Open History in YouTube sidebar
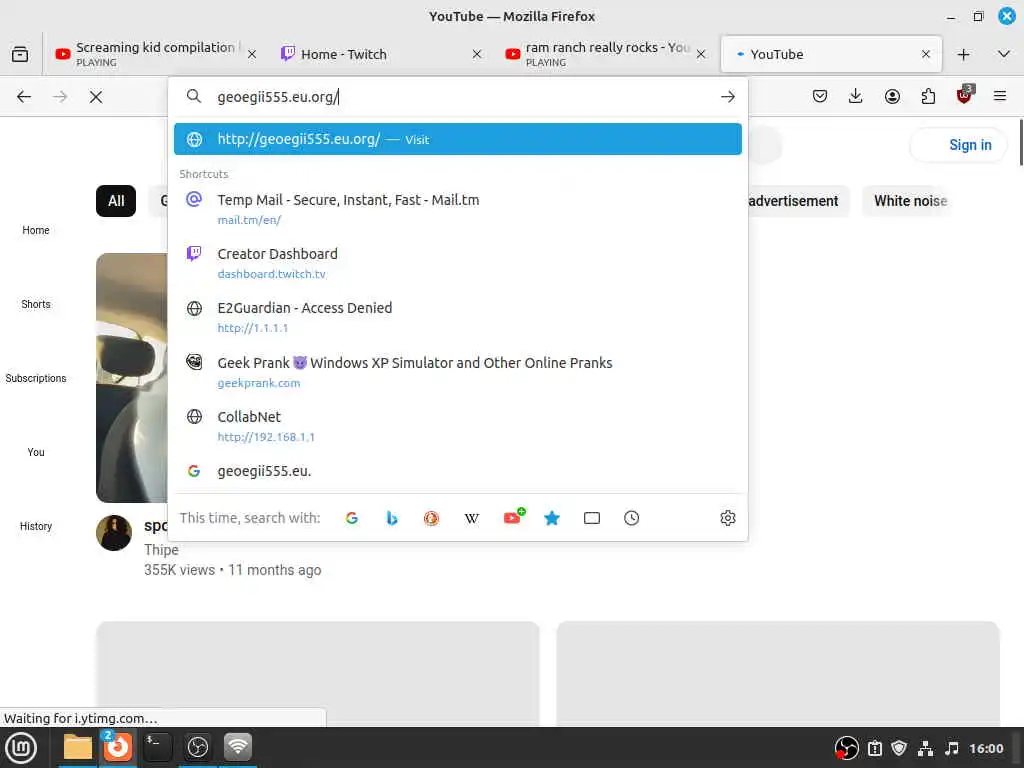 click(x=36, y=526)
